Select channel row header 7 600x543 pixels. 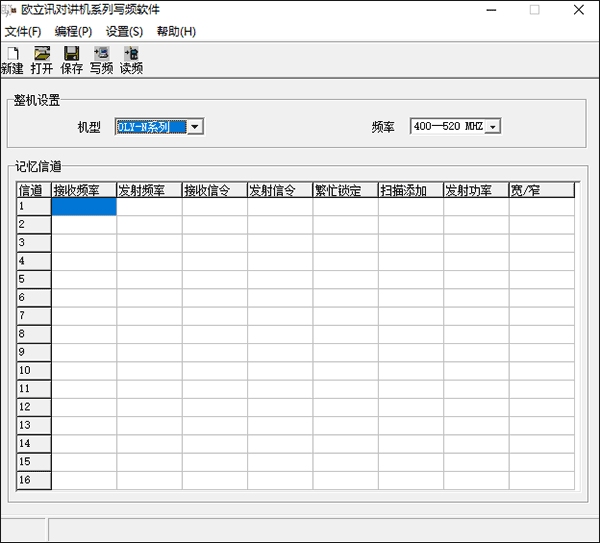[34, 316]
